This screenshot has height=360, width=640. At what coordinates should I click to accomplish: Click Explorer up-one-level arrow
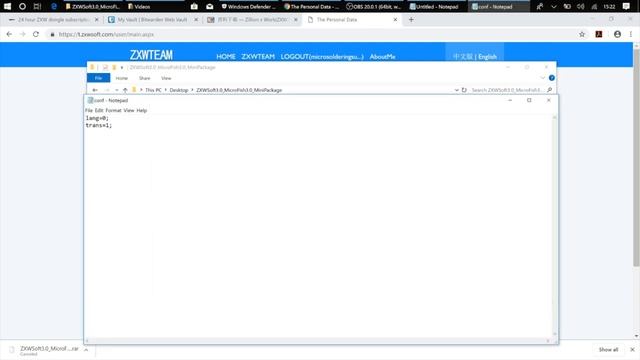pos(125,90)
